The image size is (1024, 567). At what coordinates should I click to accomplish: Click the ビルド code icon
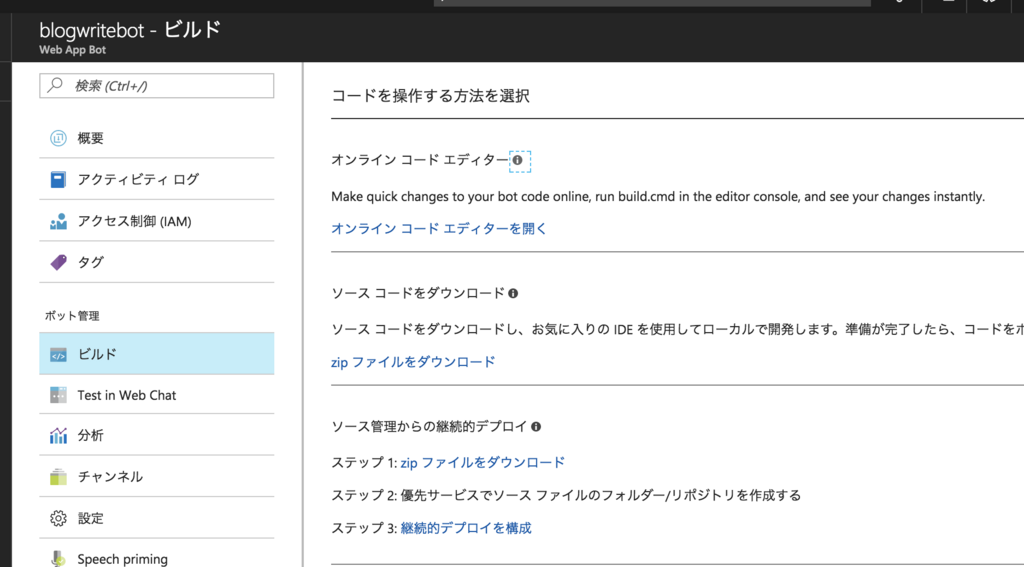58,355
